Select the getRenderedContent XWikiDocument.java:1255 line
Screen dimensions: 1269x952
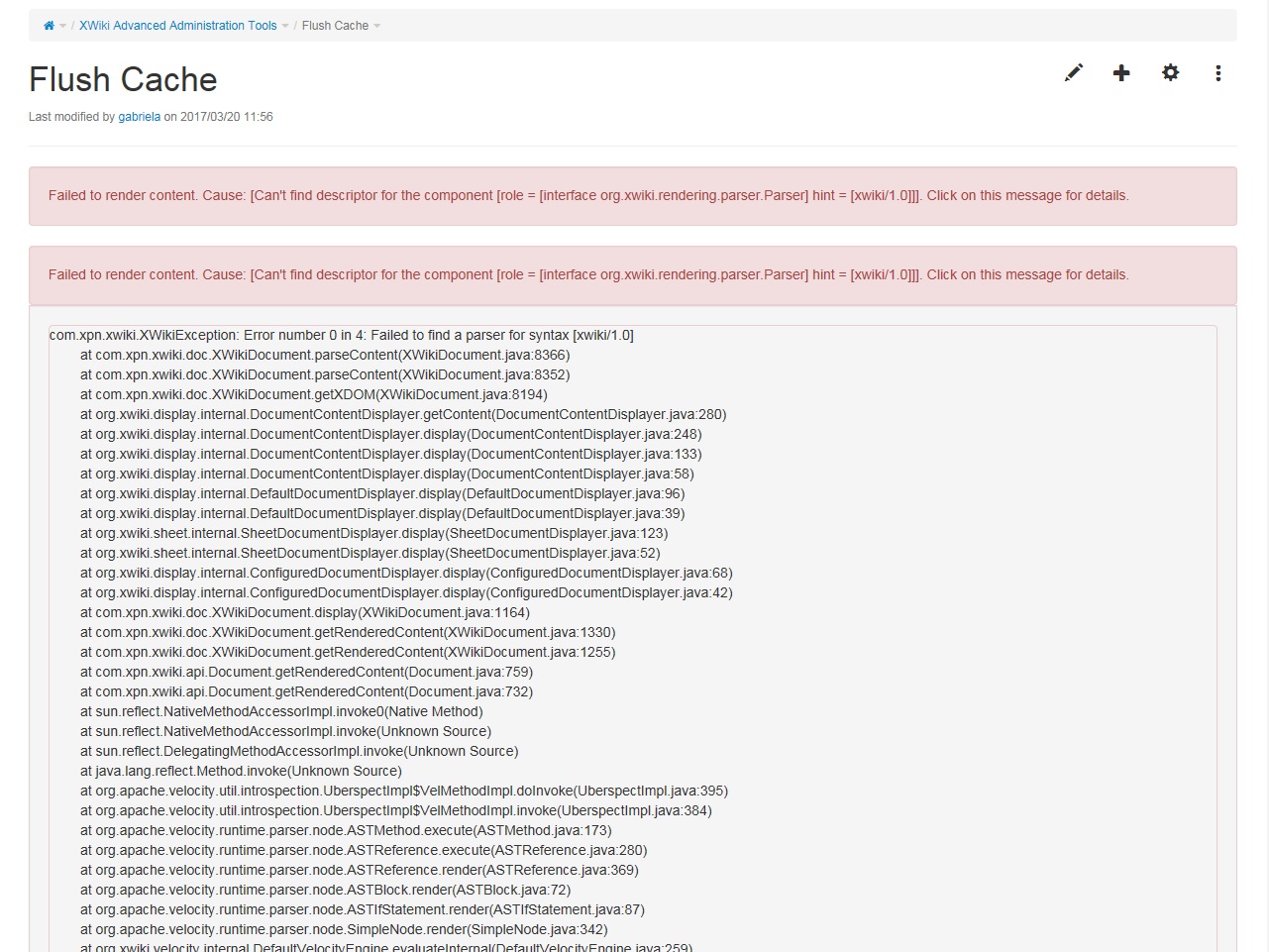point(348,652)
